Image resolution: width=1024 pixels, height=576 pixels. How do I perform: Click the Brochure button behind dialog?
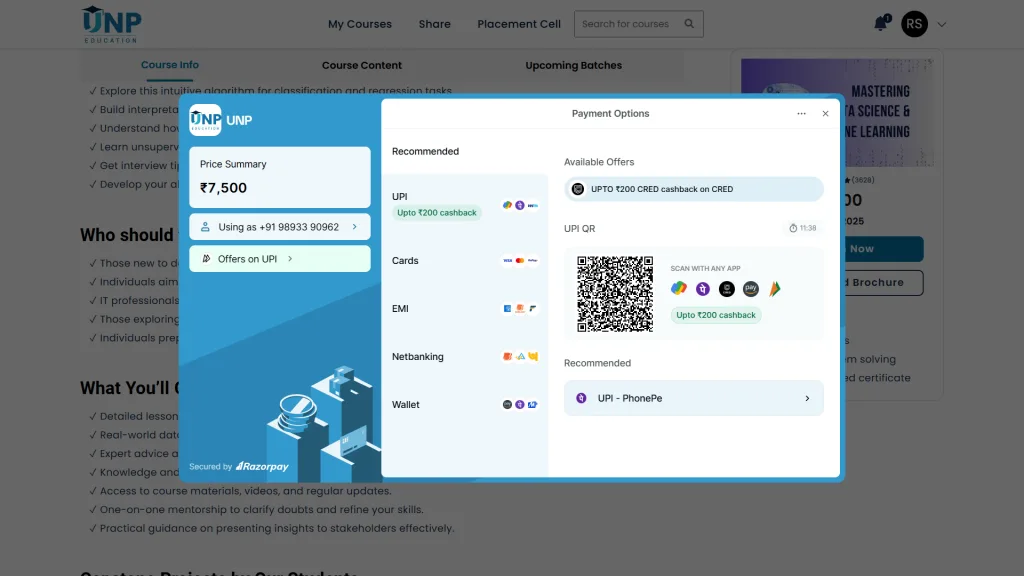(882, 283)
